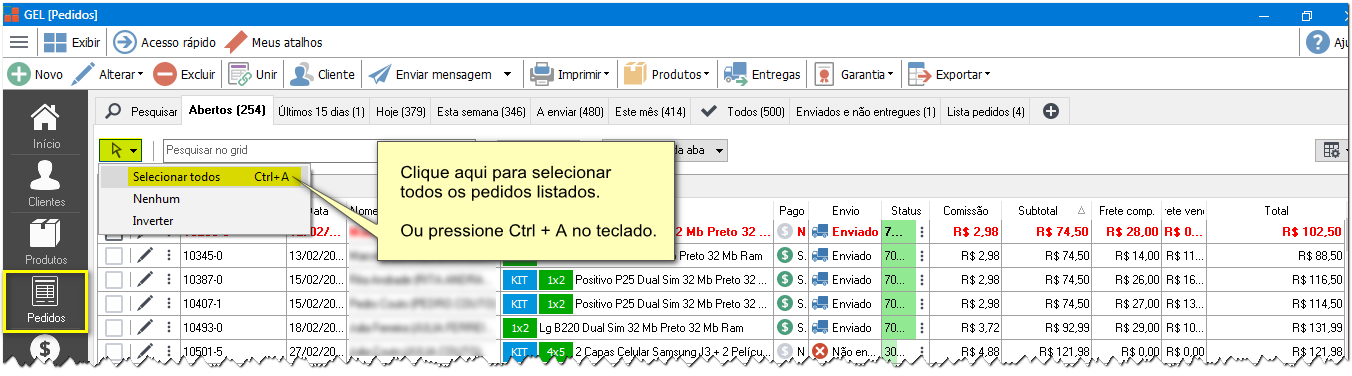Open the Alterar dropdown
This screenshot has height=376, width=1352.
tap(108, 74)
